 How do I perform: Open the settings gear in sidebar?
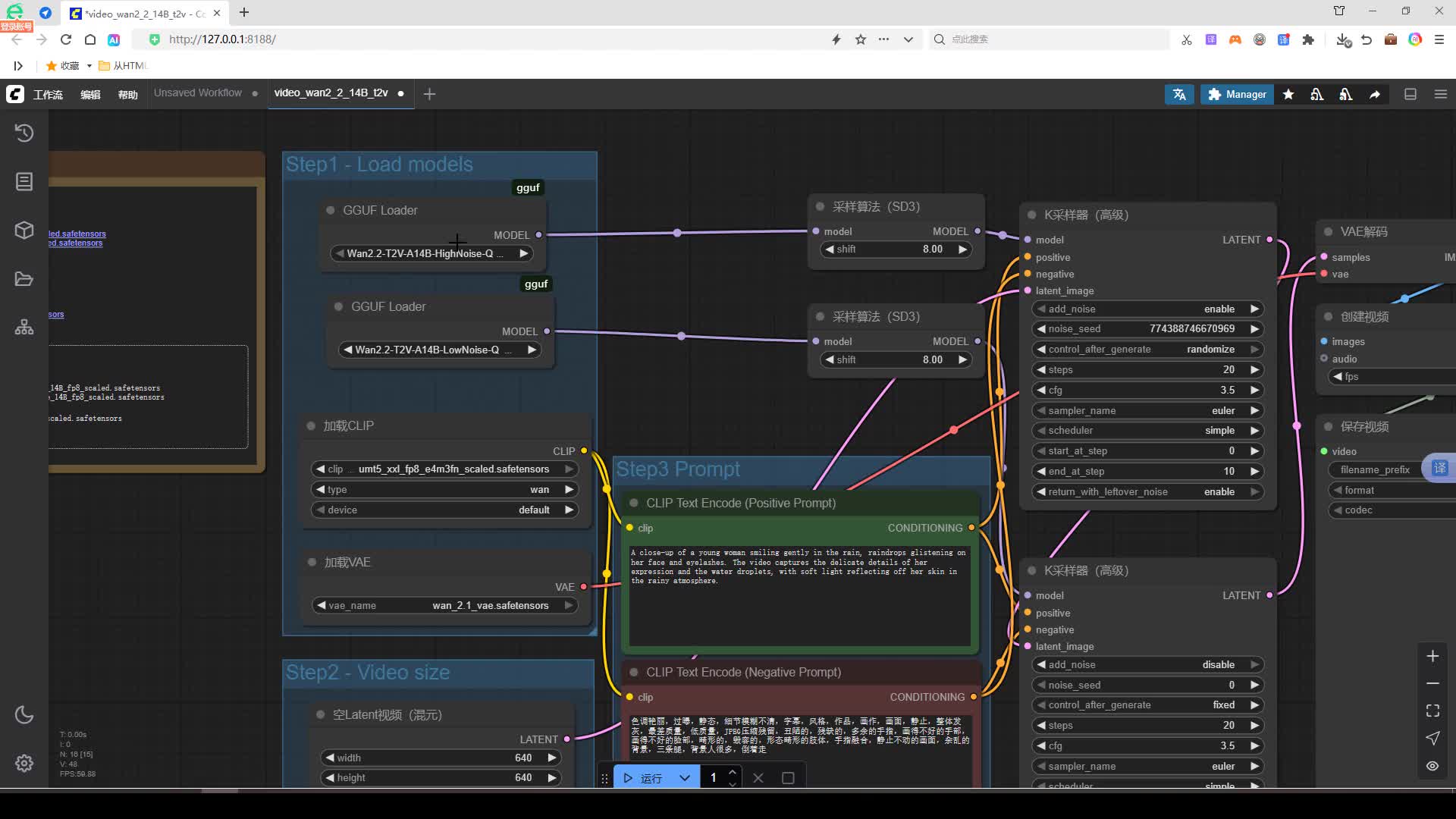point(24,763)
